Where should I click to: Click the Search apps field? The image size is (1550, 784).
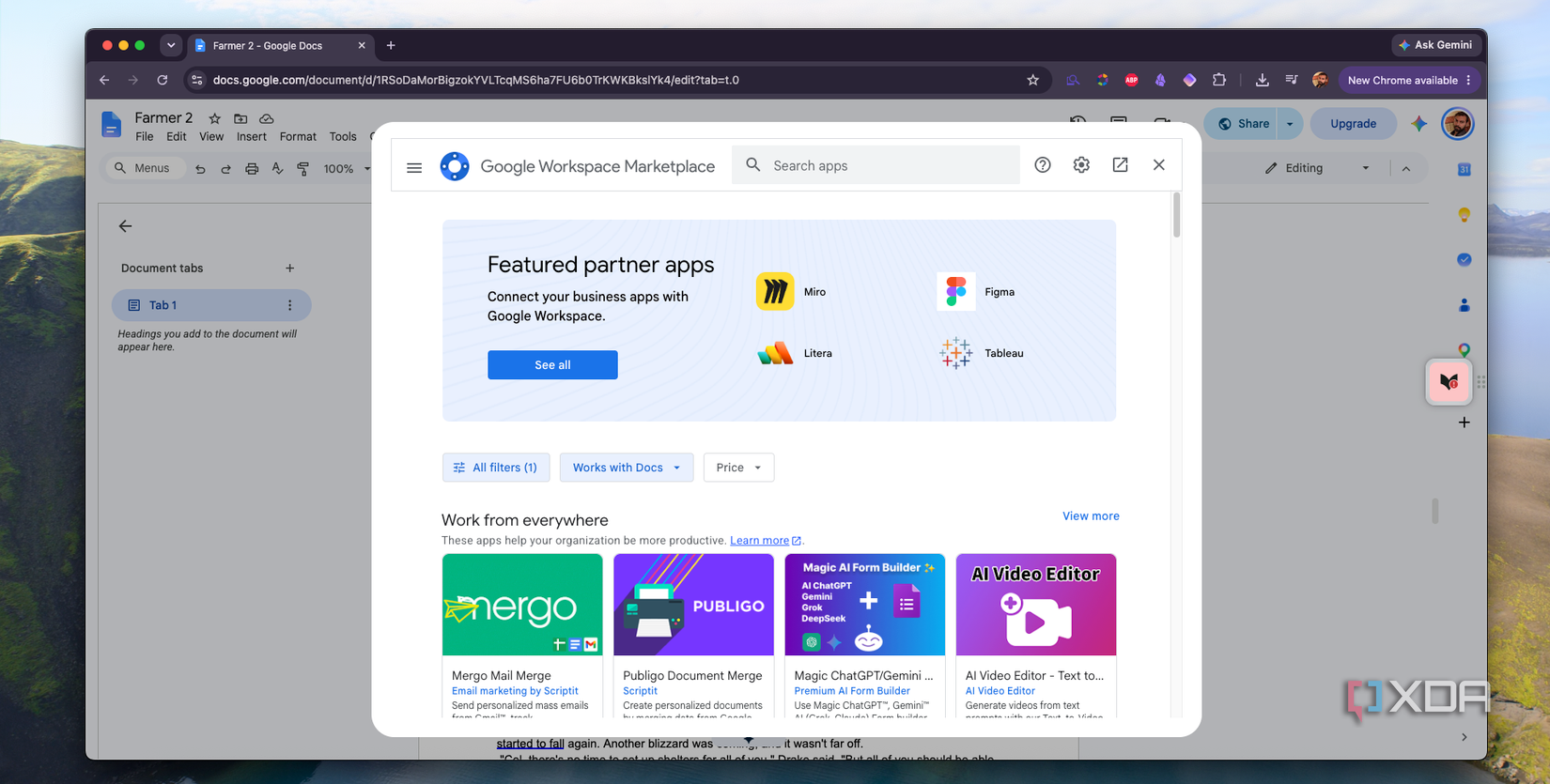pyautogui.click(x=876, y=165)
